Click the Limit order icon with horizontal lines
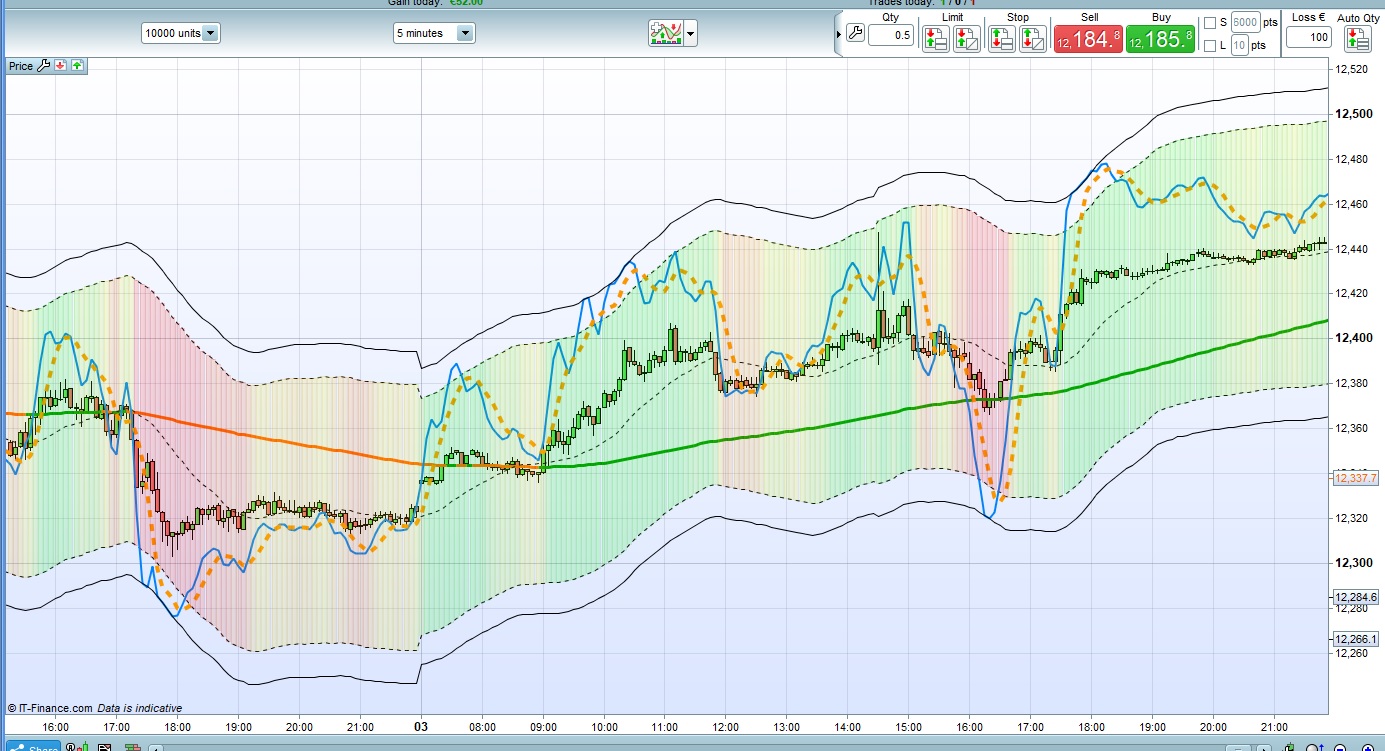This screenshot has width=1385, height=751. 935,39
